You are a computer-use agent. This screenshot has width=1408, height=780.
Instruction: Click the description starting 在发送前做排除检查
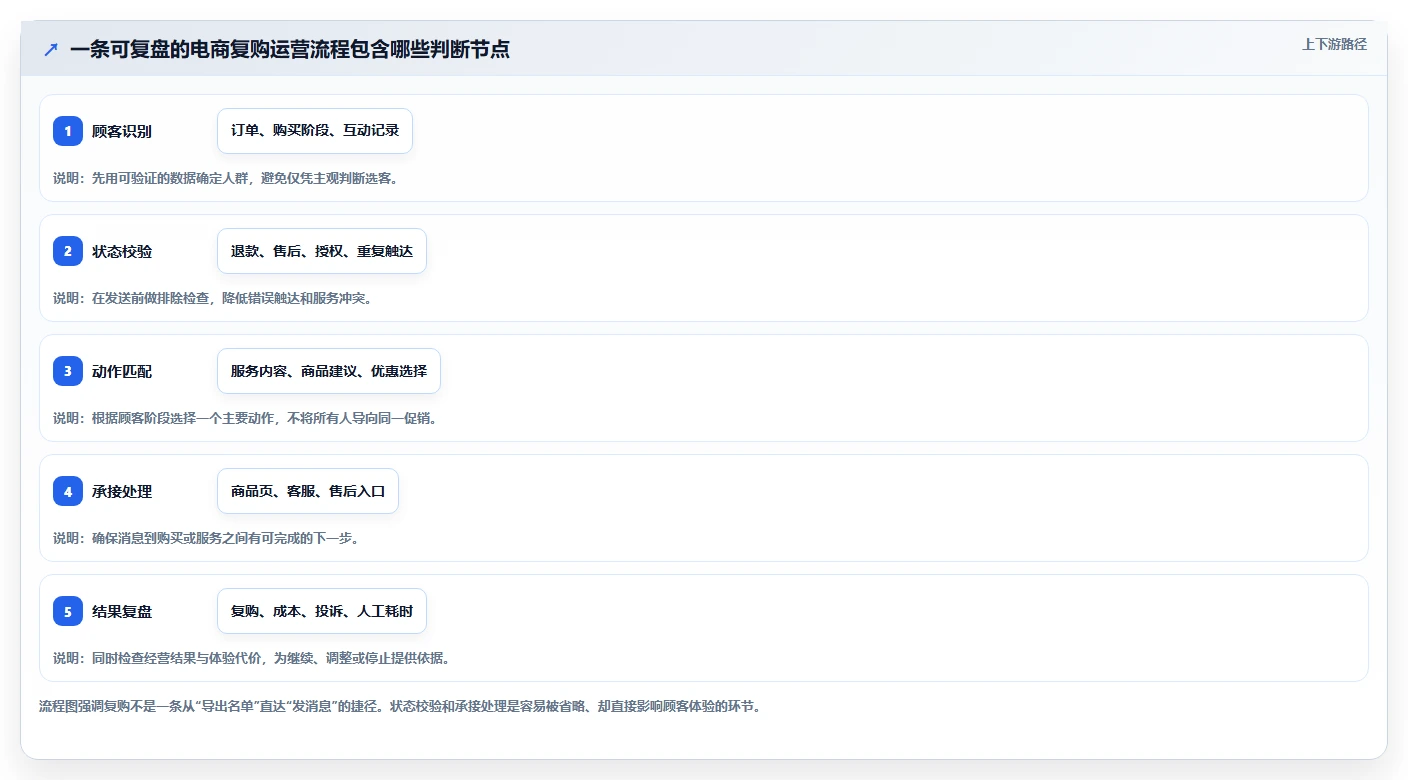point(212,298)
